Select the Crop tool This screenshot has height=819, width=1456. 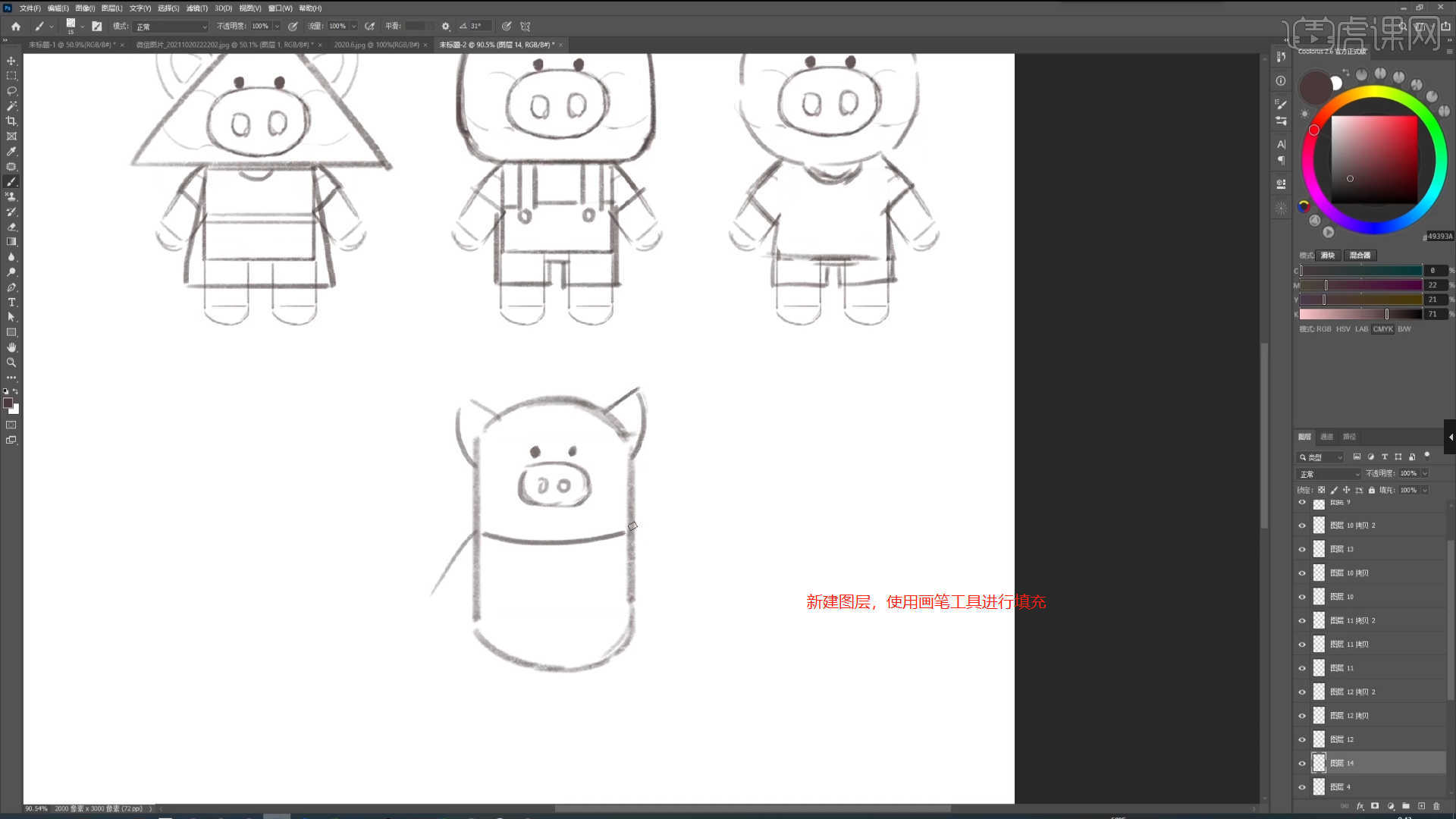click(x=11, y=121)
